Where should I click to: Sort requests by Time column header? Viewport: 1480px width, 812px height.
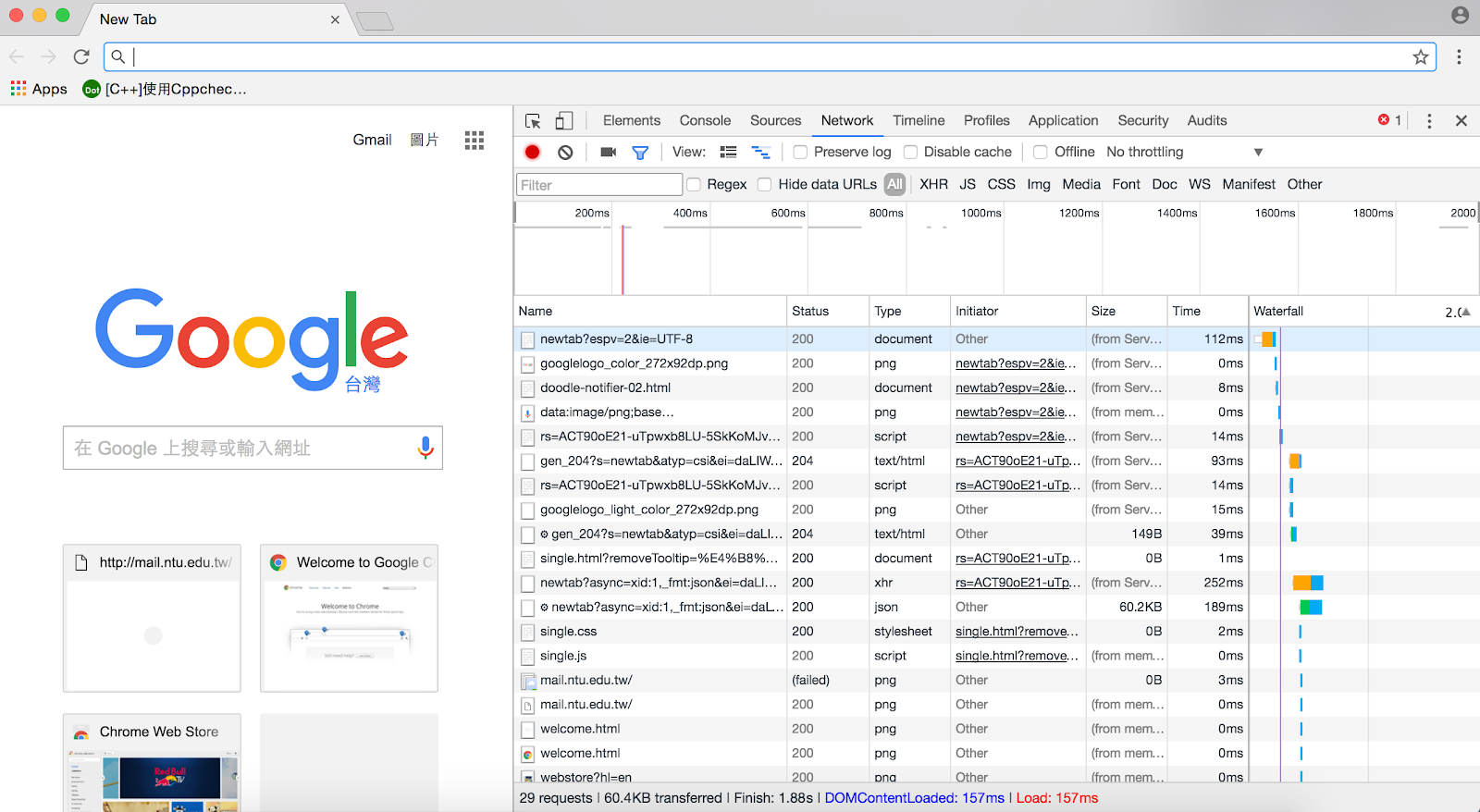point(1207,312)
